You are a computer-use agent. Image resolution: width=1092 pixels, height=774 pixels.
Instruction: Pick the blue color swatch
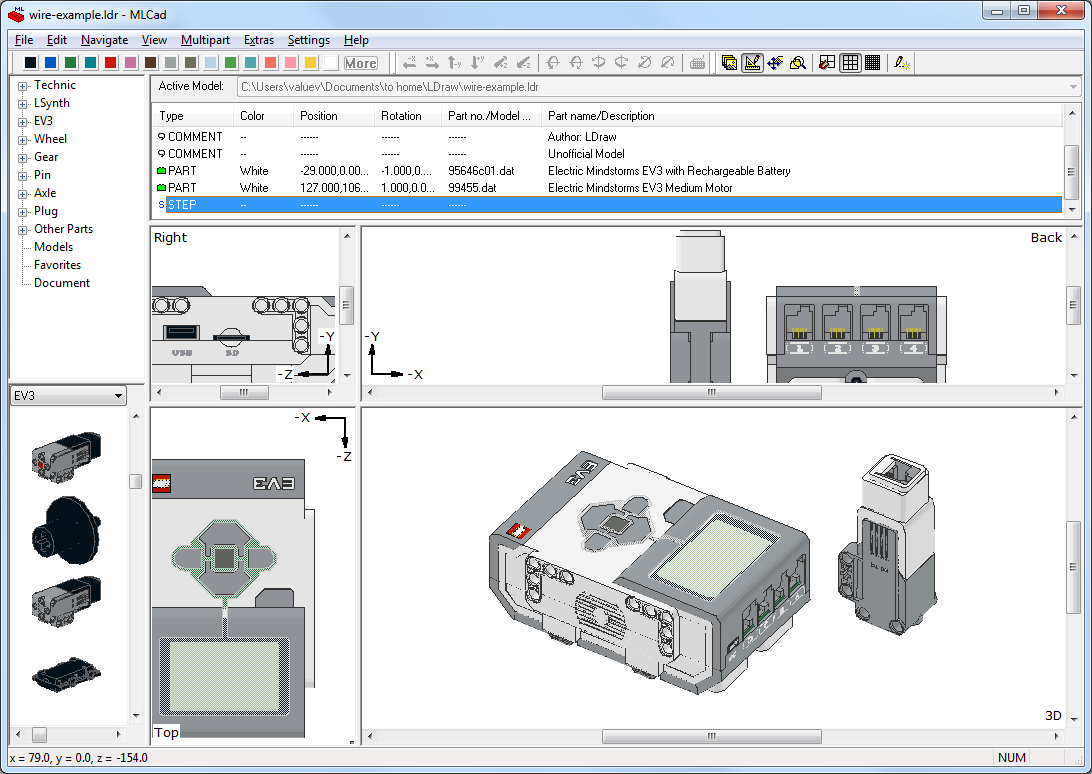(50, 63)
